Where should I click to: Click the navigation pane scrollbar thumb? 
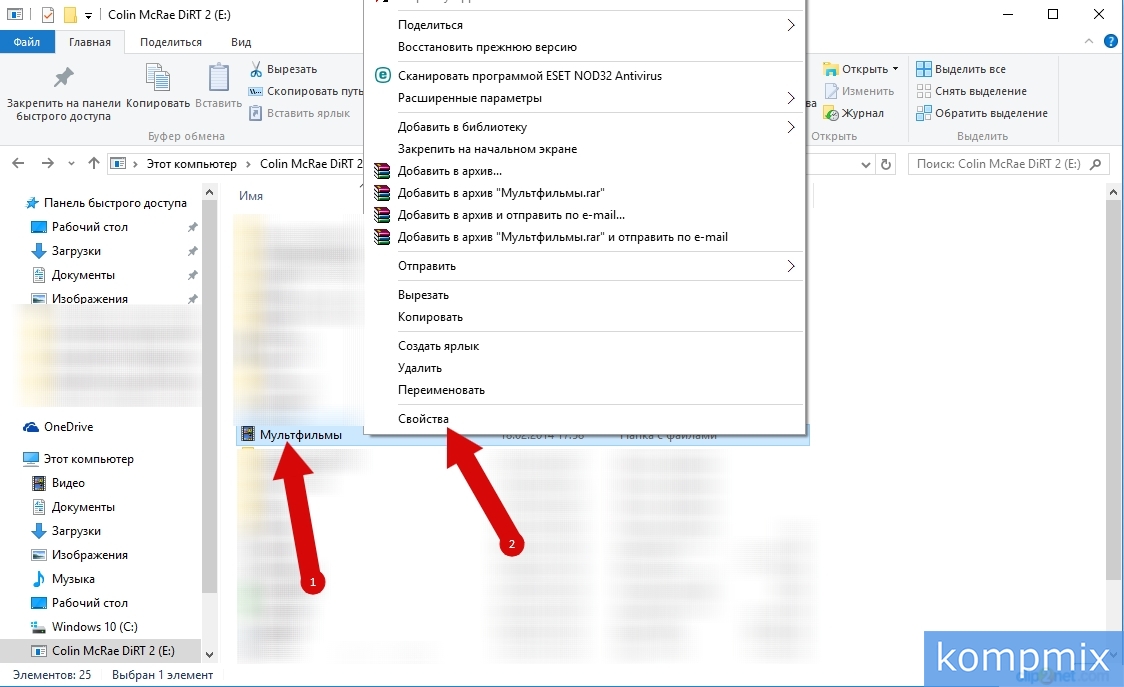coord(209,397)
